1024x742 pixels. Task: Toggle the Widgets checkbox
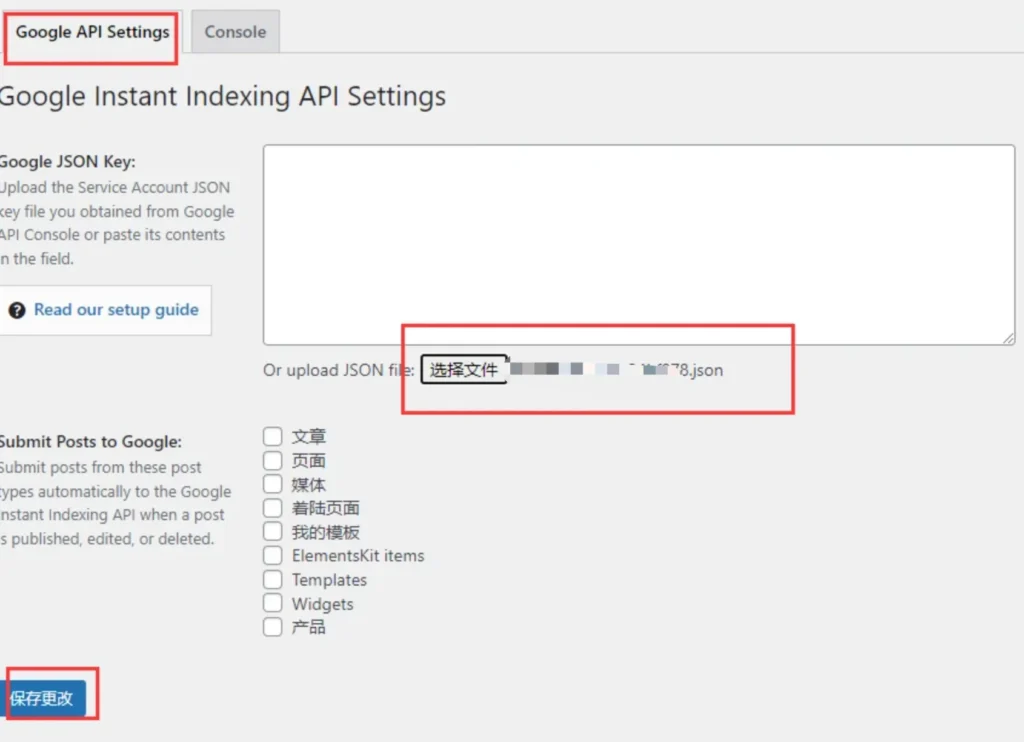pos(272,603)
